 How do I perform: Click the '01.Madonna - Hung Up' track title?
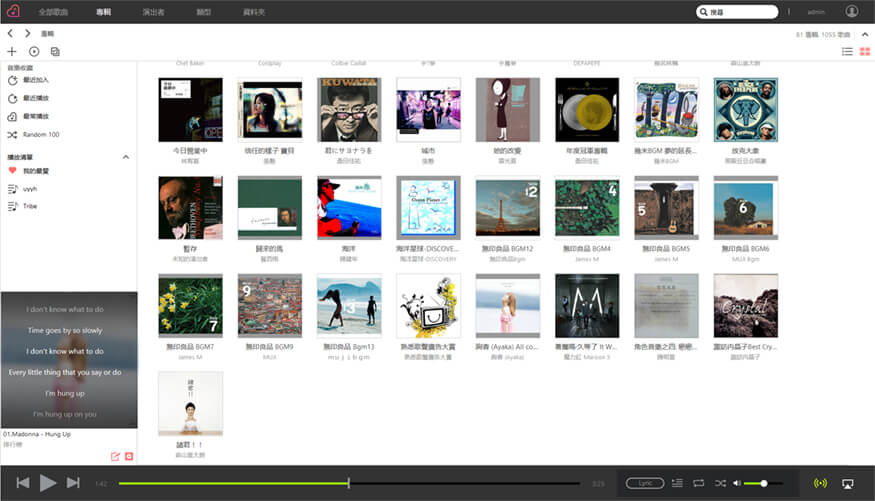[37, 434]
